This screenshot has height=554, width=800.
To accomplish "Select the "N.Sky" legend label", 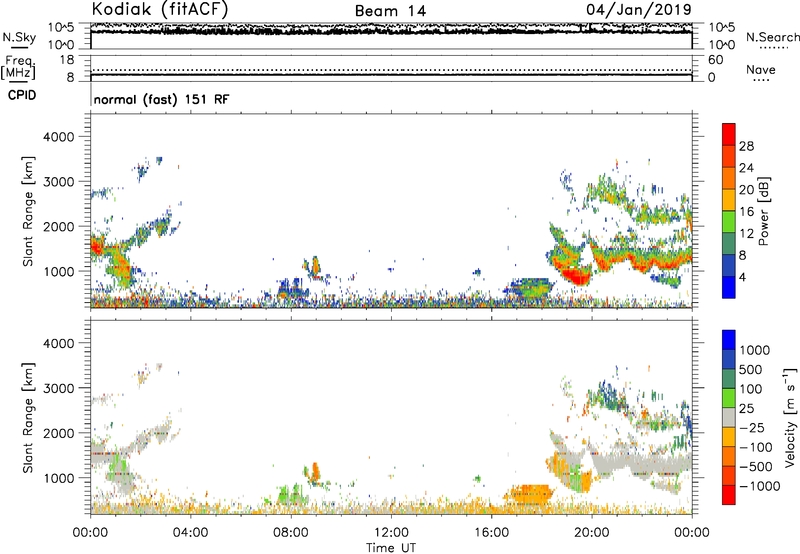I will pos(19,37).
